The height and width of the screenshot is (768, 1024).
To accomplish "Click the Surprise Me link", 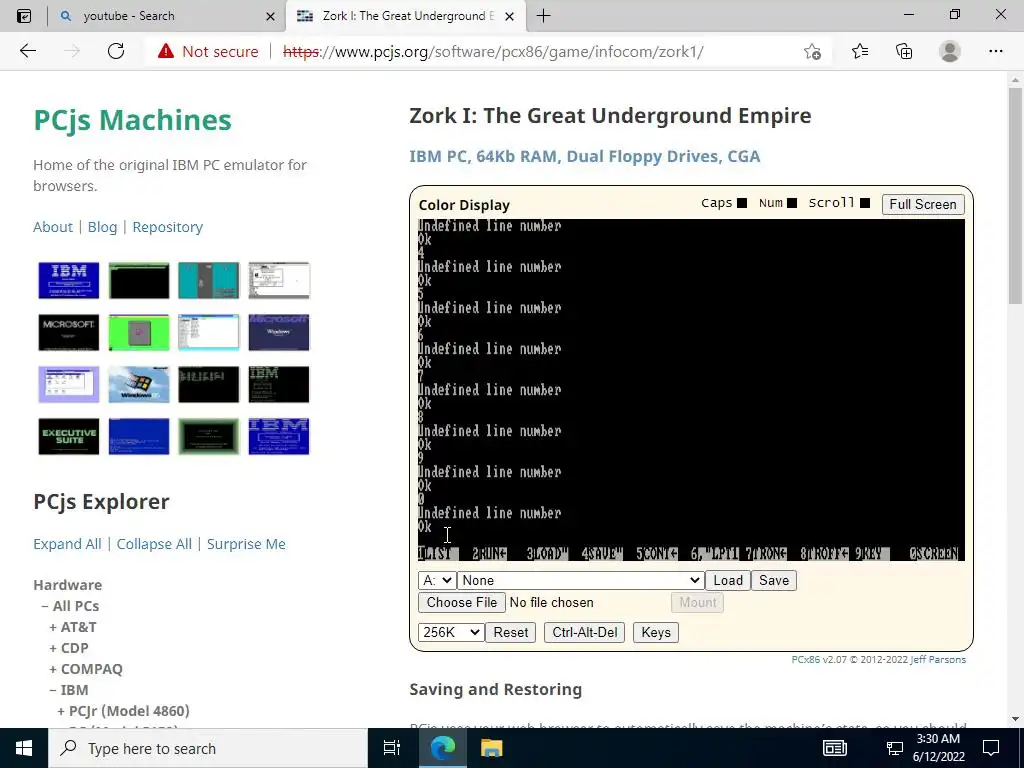I will pyautogui.click(x=246, y=544).
